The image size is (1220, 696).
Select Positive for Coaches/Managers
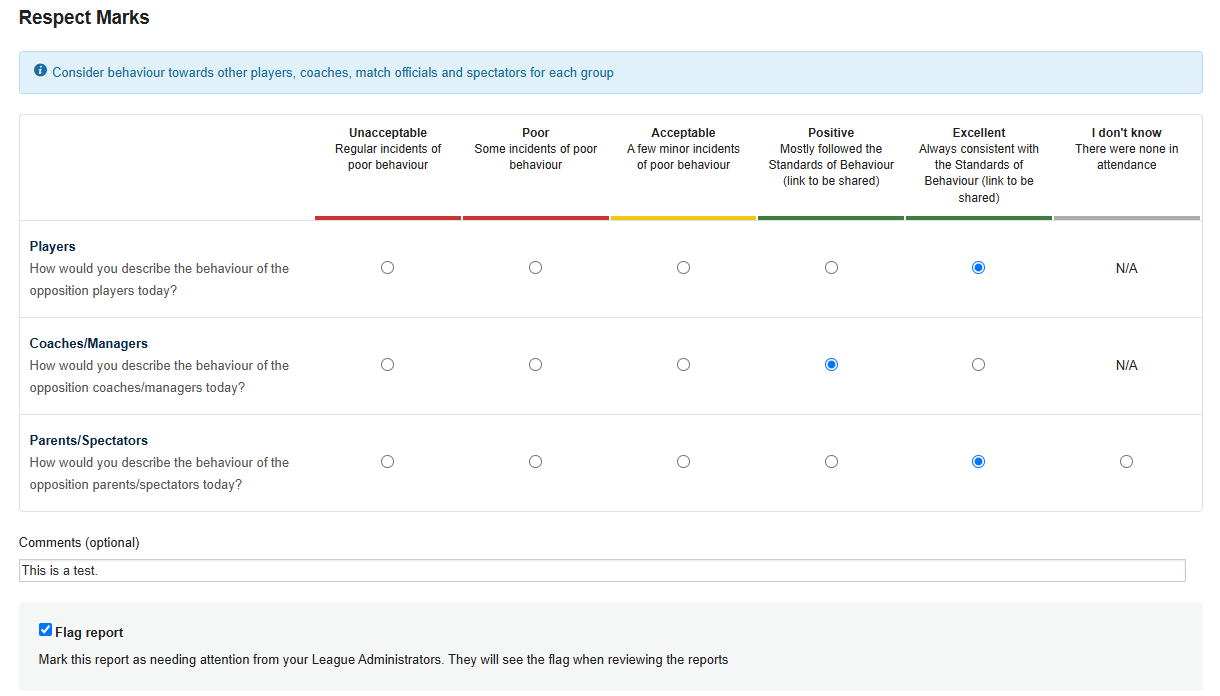click(831, 365)
